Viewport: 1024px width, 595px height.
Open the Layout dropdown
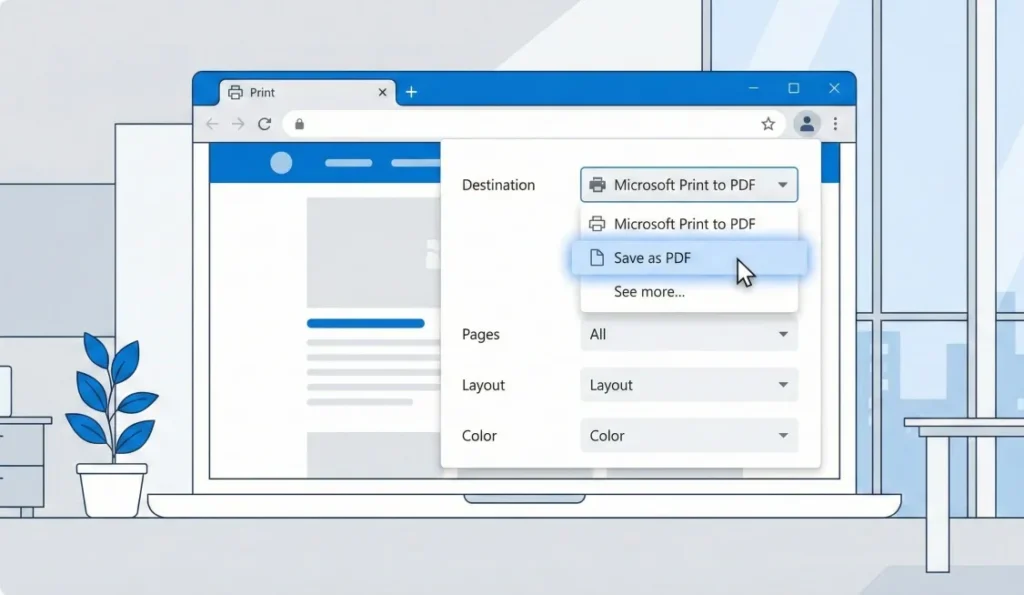(x=689, y=385)
